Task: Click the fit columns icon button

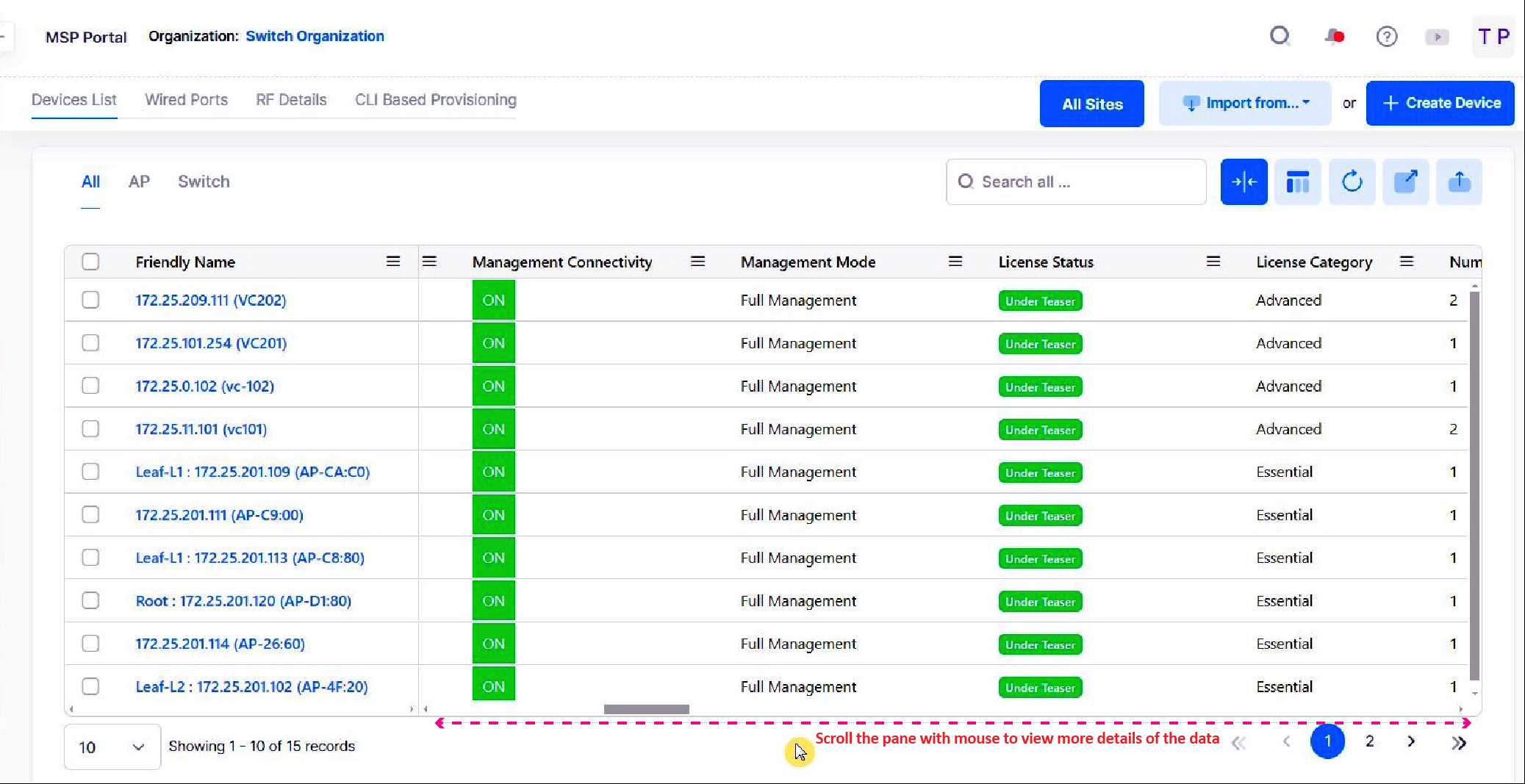Action: tap(1244, 181)
